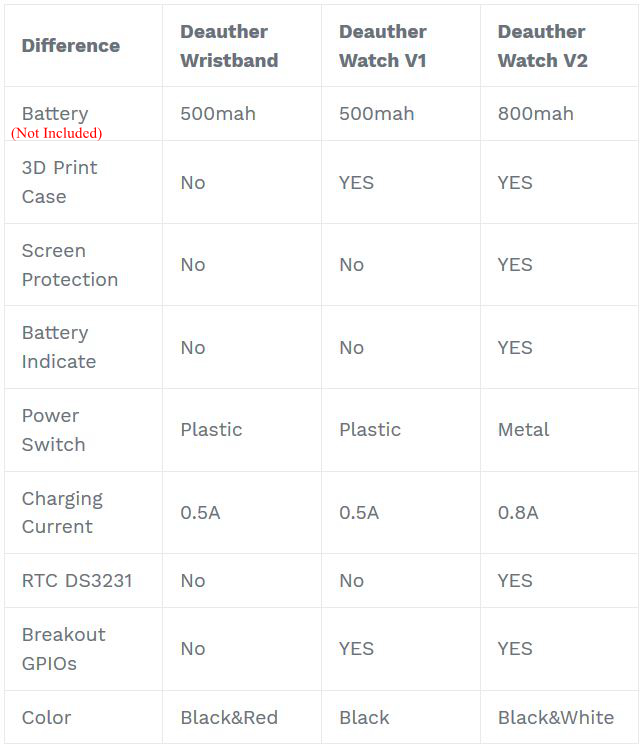The image size is (642, 746).
Task: Click the "Screen Protection" row label
Action: pos(69,265)
